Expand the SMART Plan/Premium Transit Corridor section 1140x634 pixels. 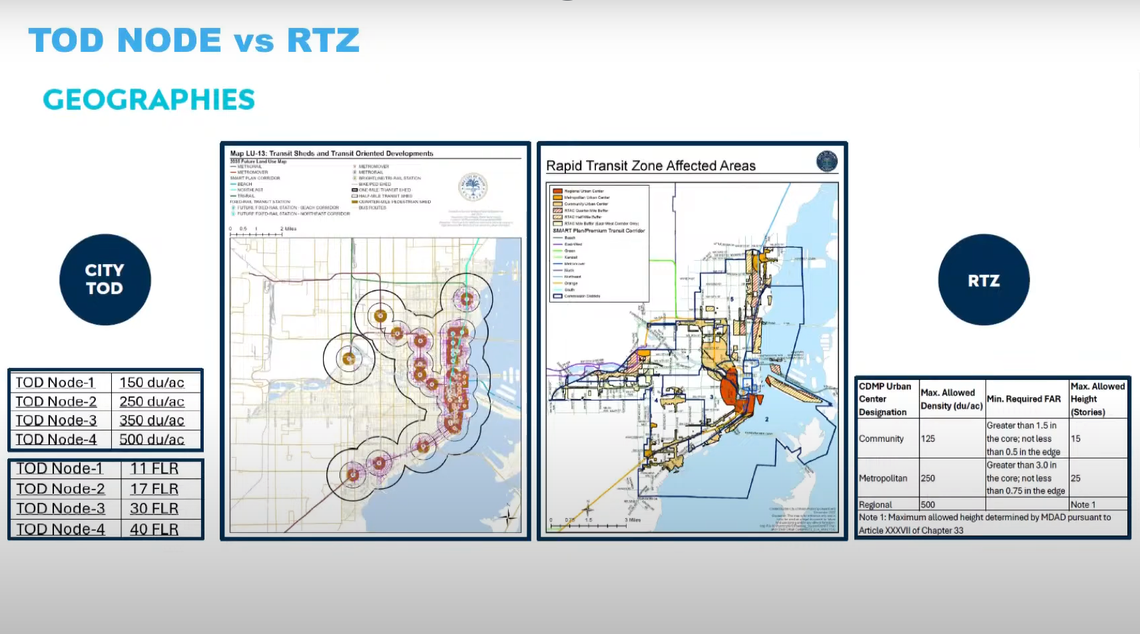pos(600,230)
